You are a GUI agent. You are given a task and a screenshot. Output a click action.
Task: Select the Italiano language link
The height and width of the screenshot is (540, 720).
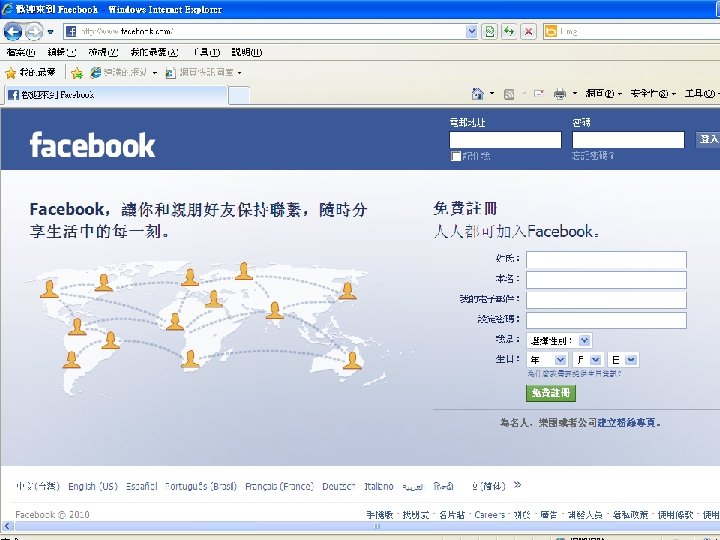pyautogui.click(x=379, y=486)
